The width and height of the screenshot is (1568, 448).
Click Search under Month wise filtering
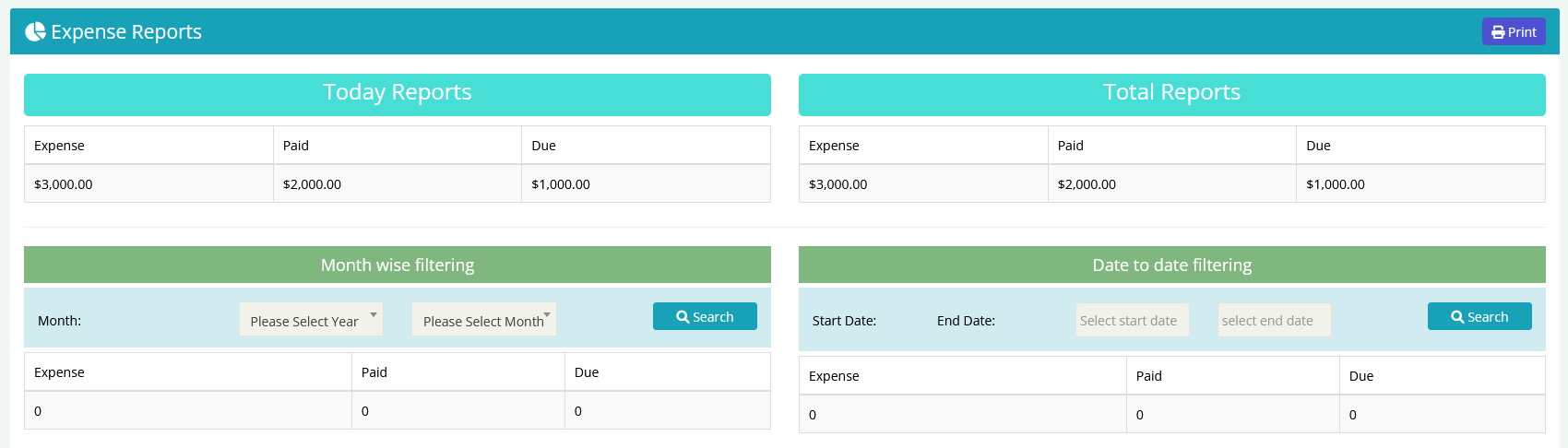[705, 316]
